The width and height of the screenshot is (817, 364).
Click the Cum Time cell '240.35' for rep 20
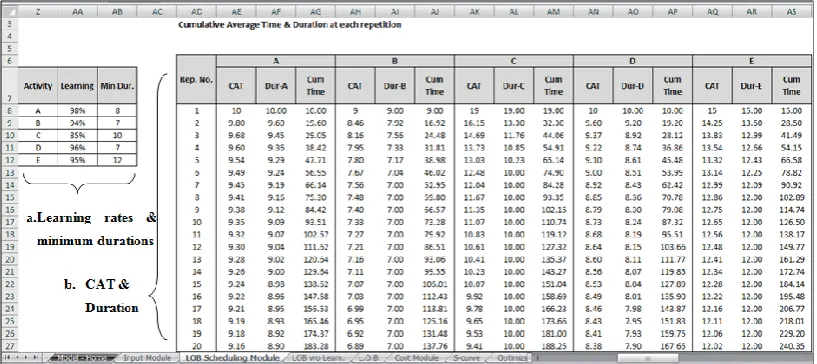click(791, 346)
